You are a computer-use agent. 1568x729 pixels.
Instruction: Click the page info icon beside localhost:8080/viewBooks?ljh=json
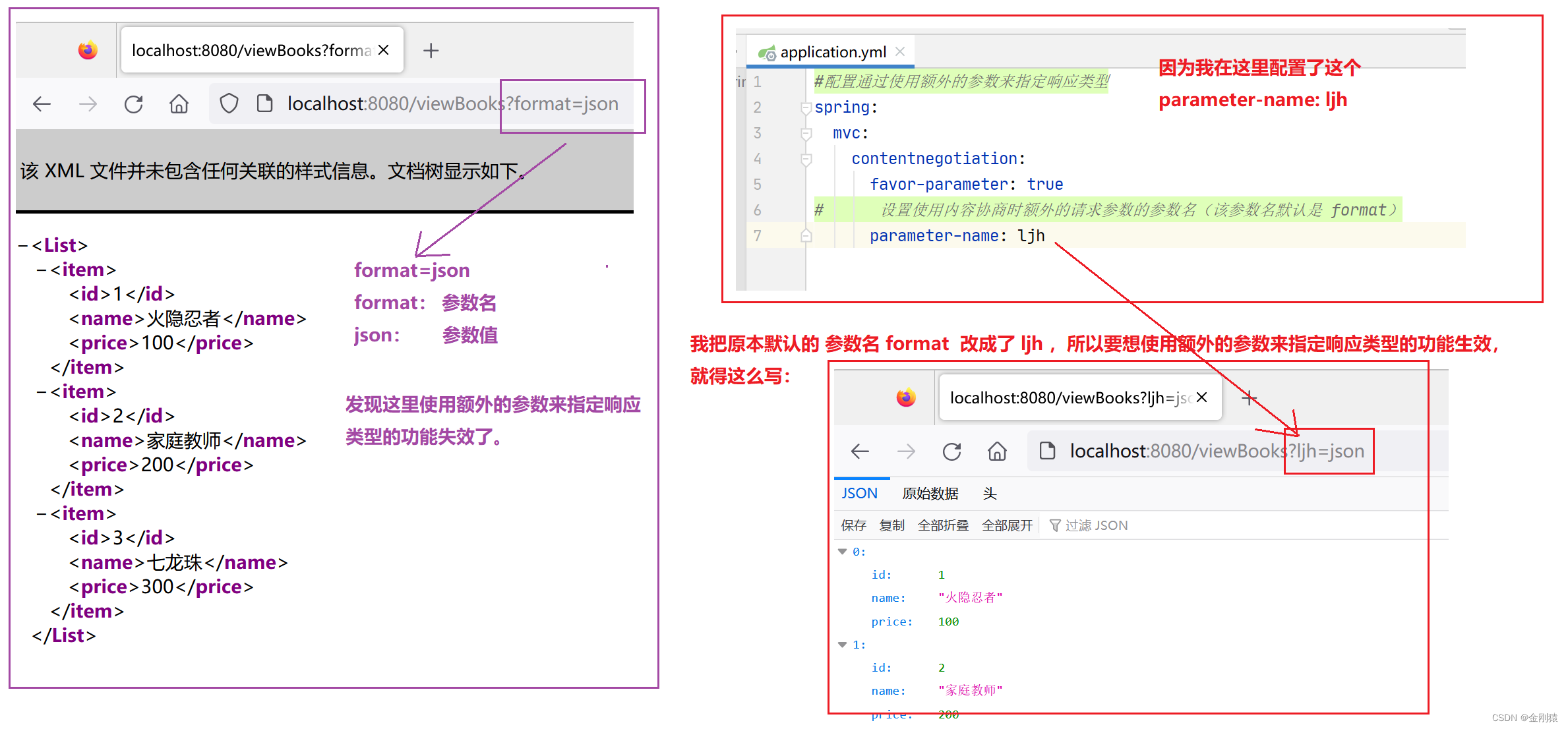pos(1047,451)
